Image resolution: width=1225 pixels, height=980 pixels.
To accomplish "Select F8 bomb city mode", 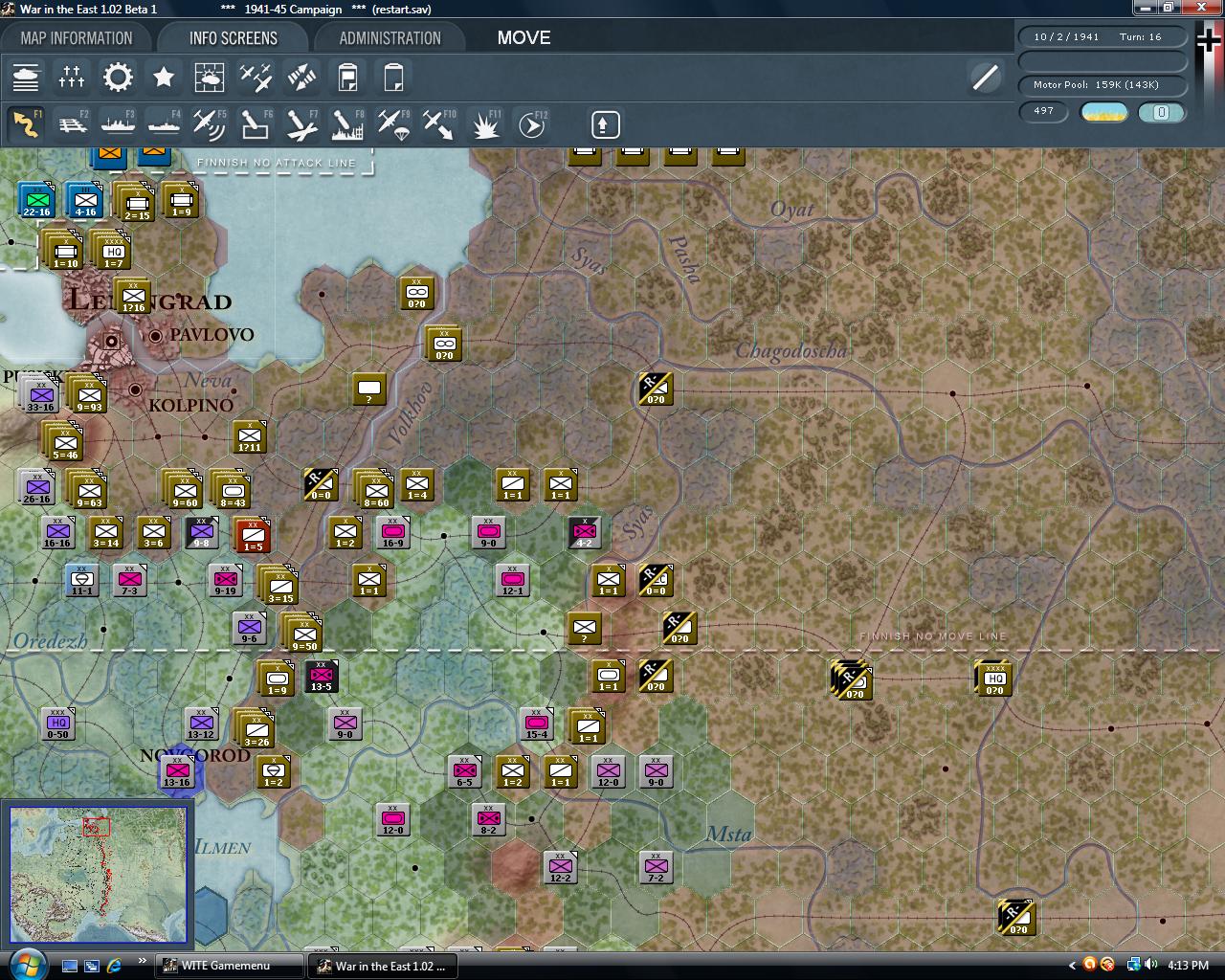I will click(x=347, y=124).
